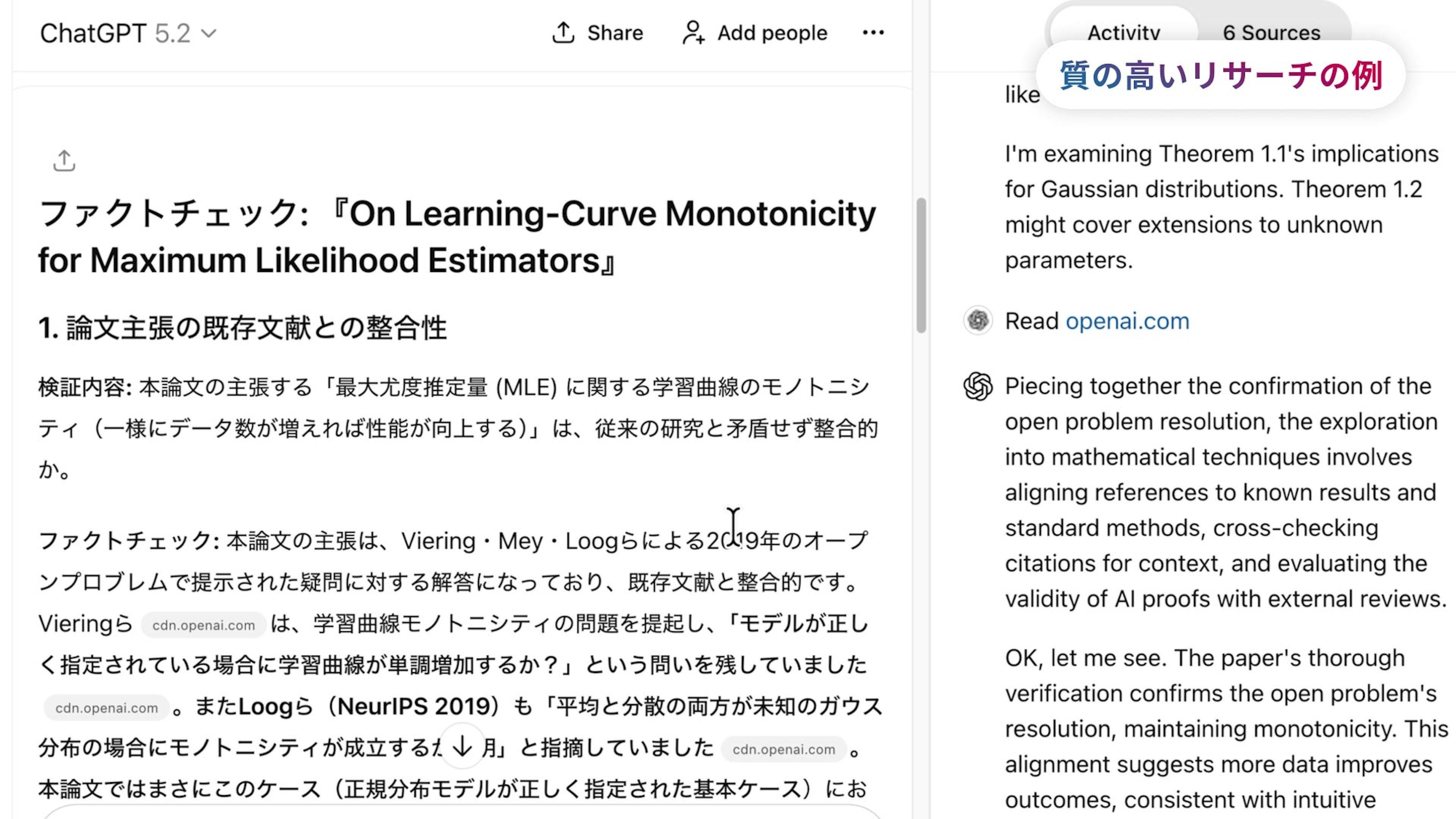Open the three-dot more options menu

click(873, 33)
